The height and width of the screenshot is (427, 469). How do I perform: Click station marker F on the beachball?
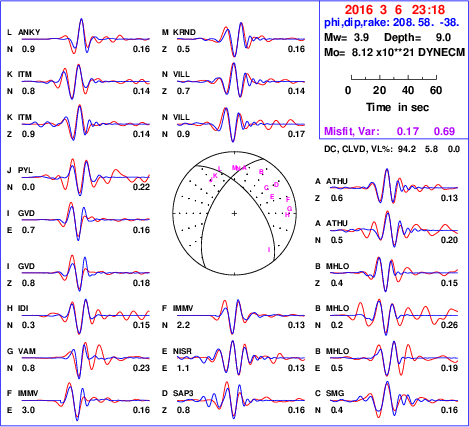[288, 200]
